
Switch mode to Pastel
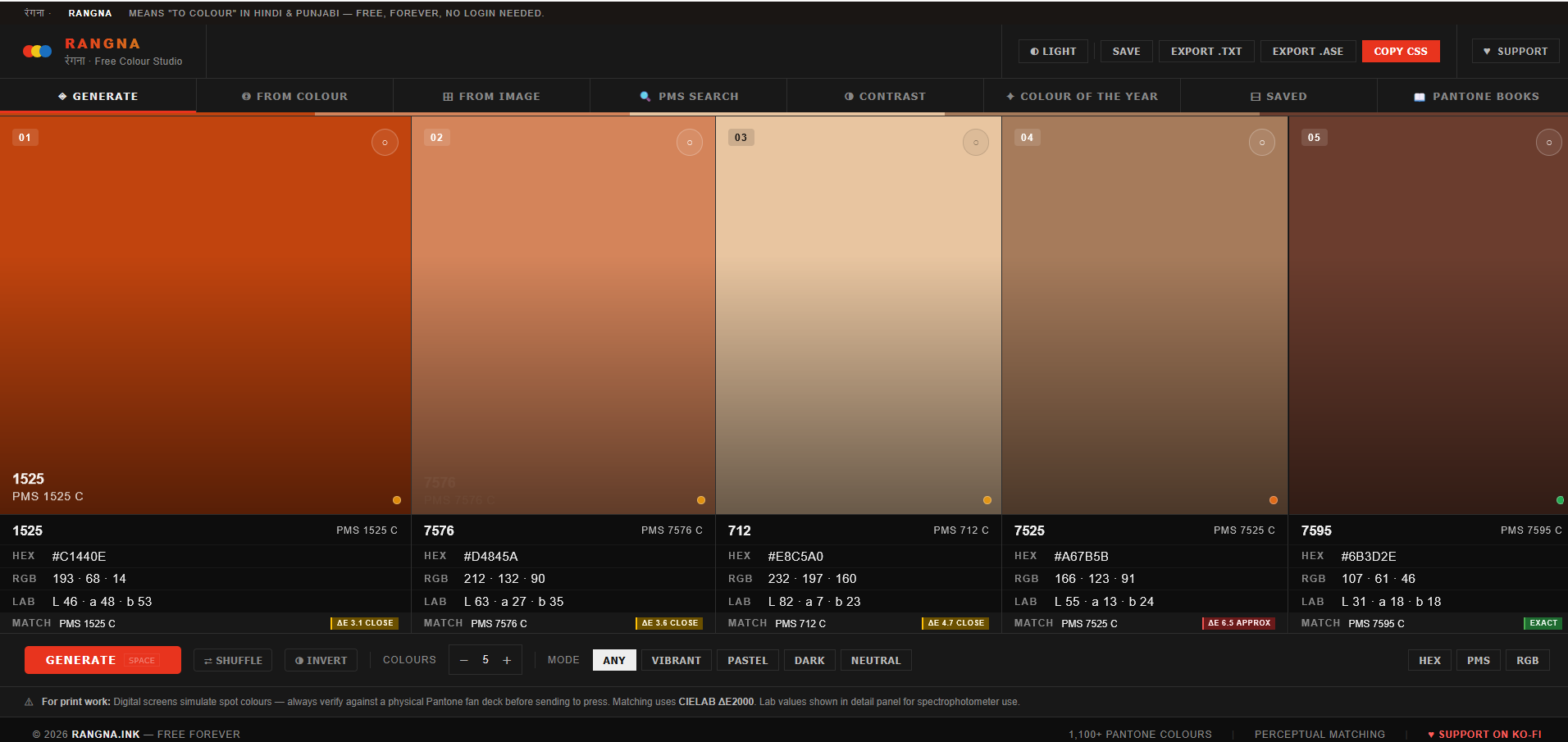tap(747, 661)
